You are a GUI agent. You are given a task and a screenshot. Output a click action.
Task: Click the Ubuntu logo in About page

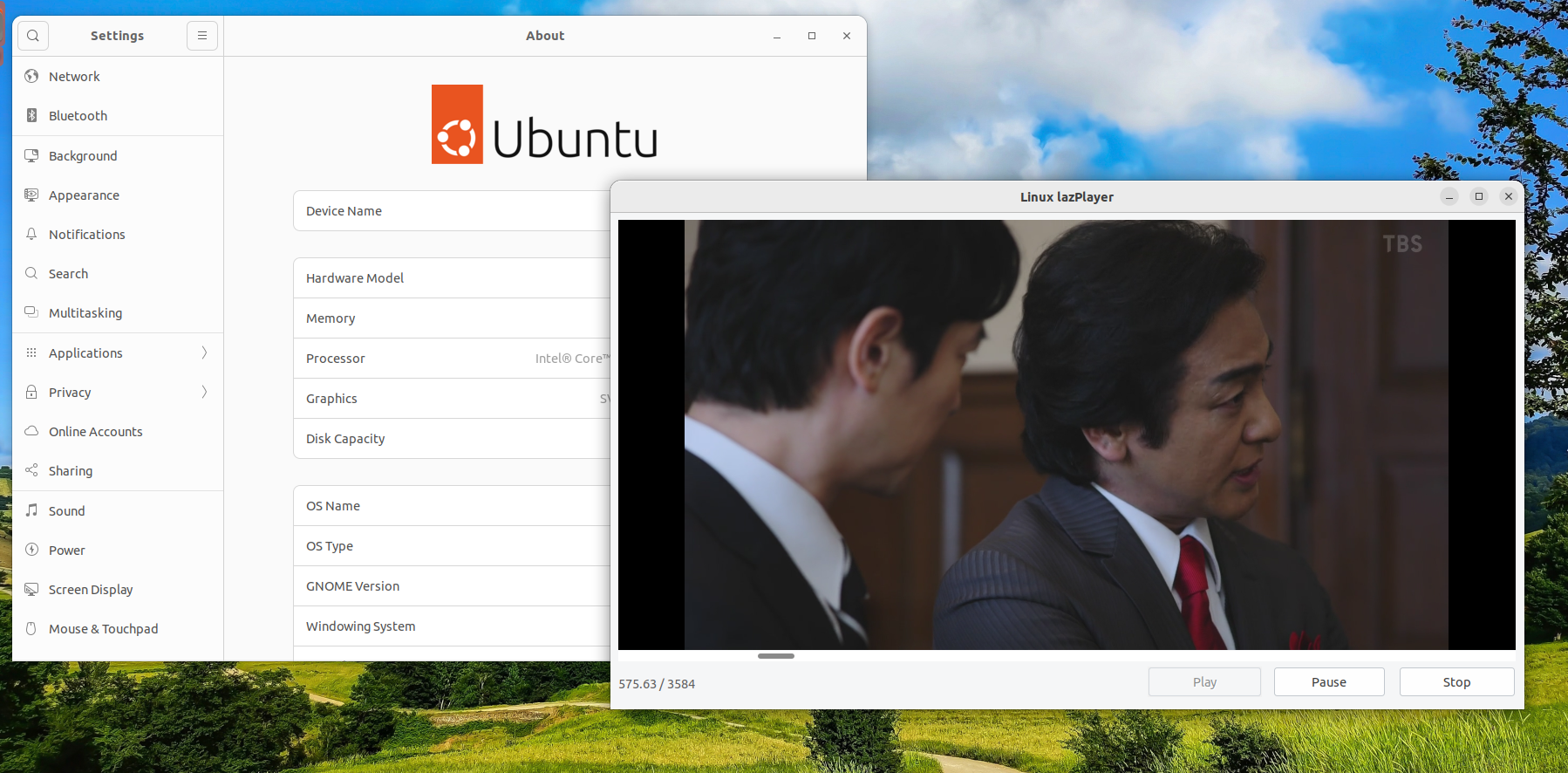(544, 124)
